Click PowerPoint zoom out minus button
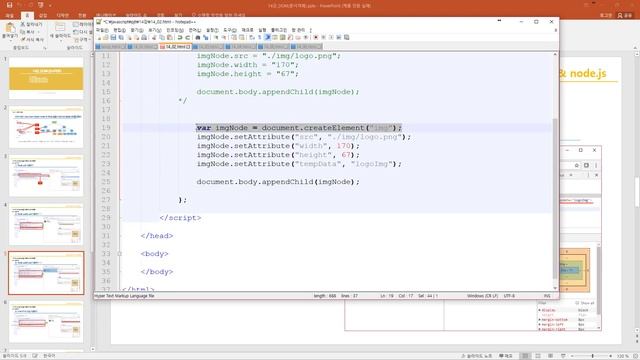The height and width of the screenshot is (360, 640). point(572,356)
